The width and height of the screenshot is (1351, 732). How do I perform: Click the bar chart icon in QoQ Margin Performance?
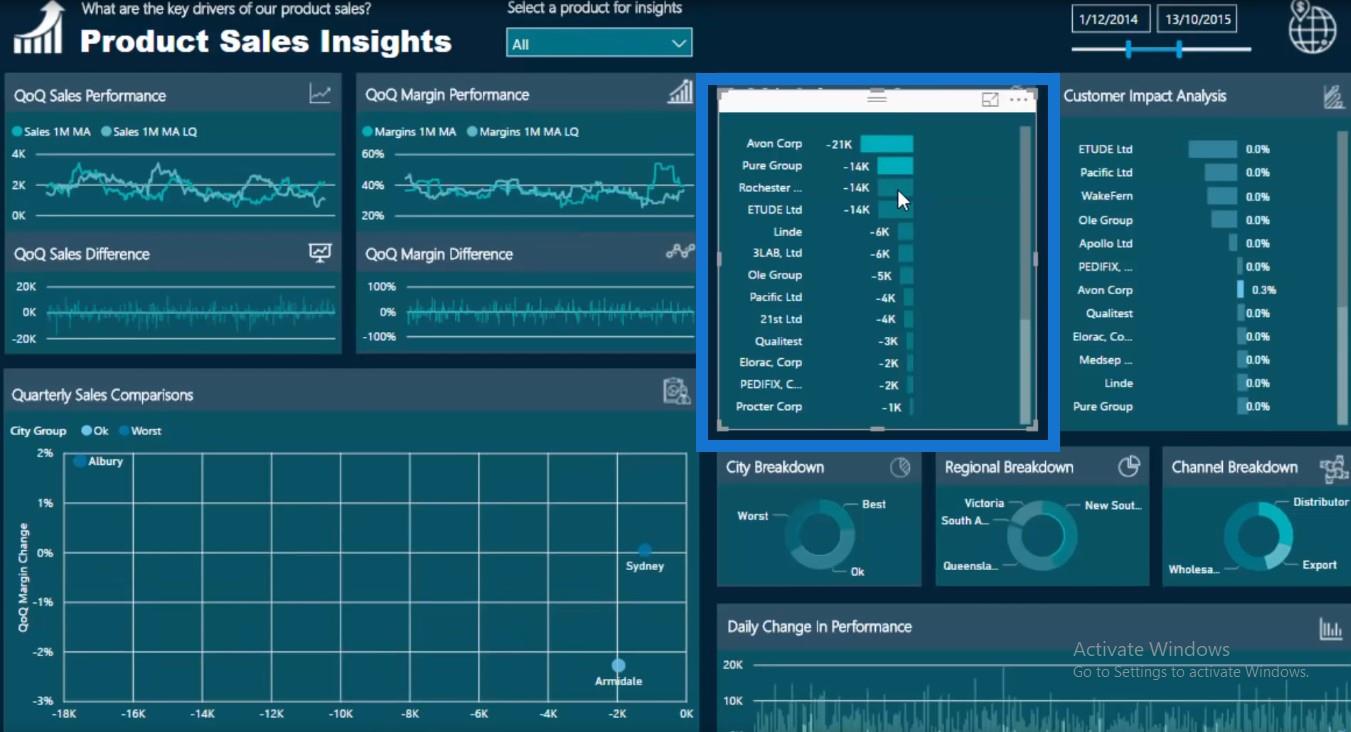(680, 93)
